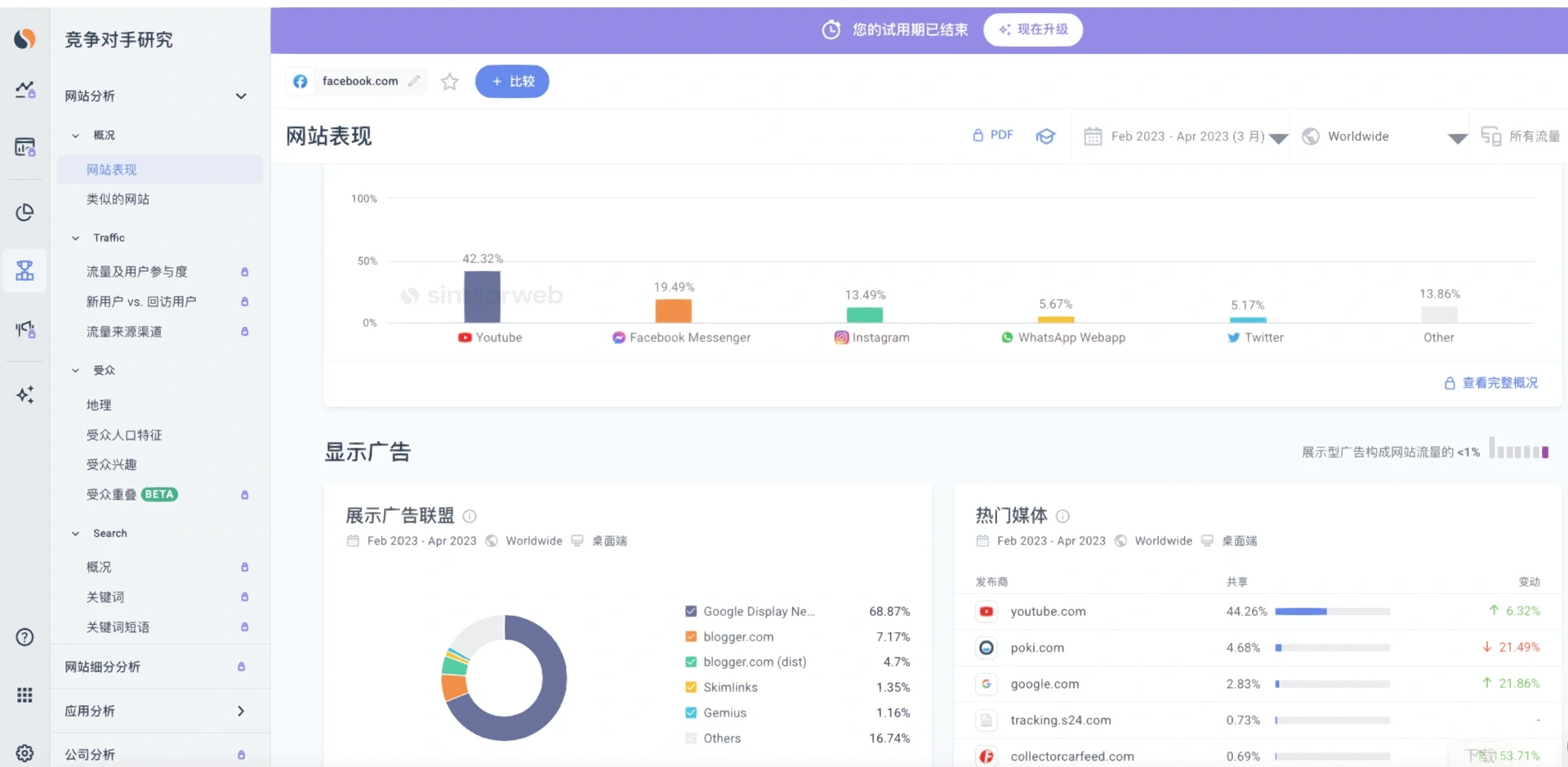Viewport: 1568px width, 767px height.
Task: Click the facebook.com domain field
Action: [x=357, y=81]
